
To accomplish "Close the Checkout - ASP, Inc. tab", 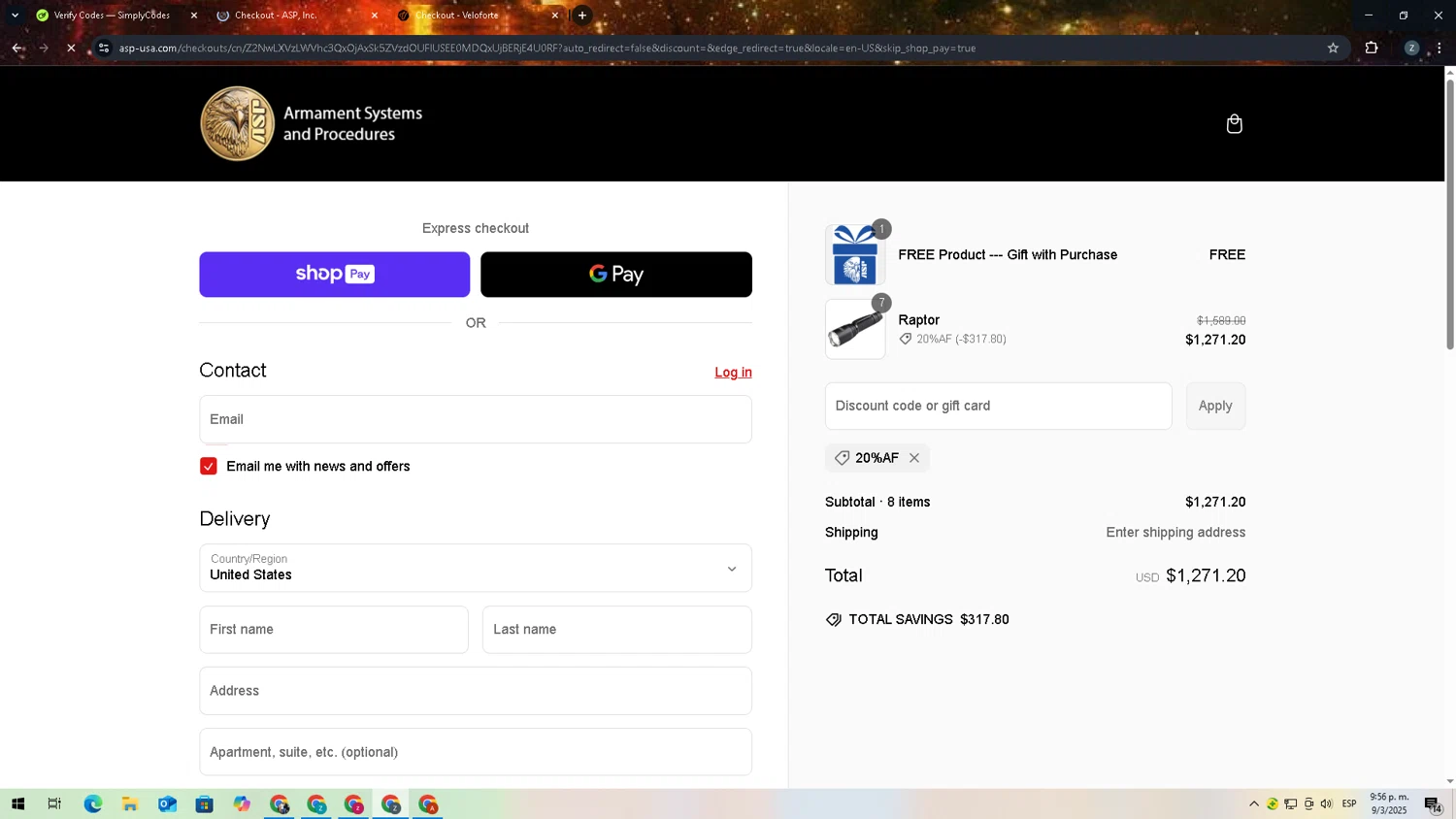I will 374,16.
